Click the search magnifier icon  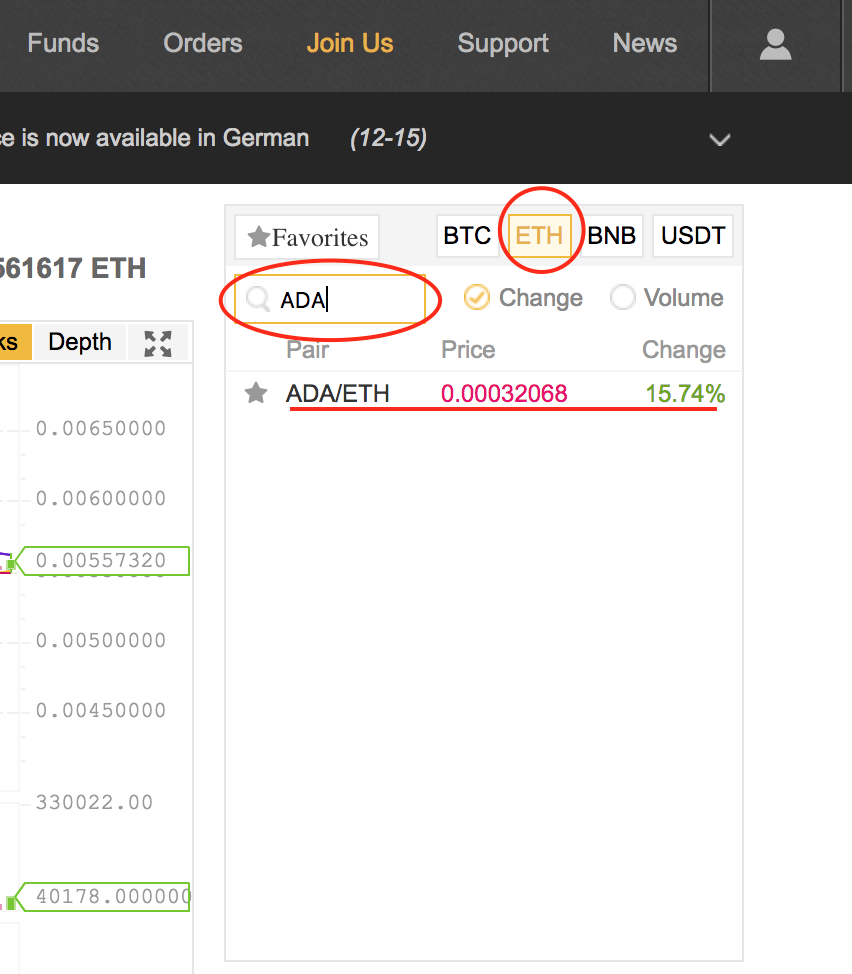coord(258,299)
